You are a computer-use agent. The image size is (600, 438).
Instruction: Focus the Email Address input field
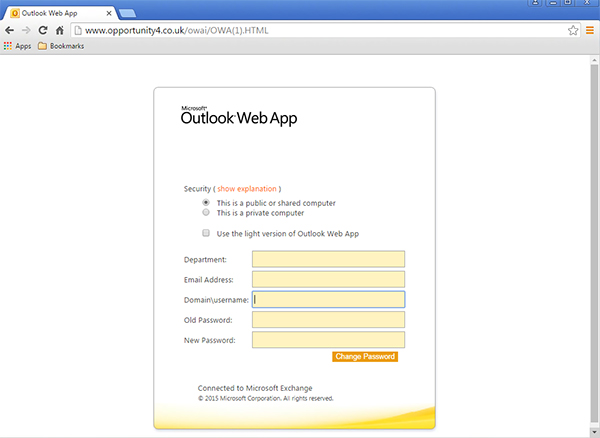tap(328, 279)
